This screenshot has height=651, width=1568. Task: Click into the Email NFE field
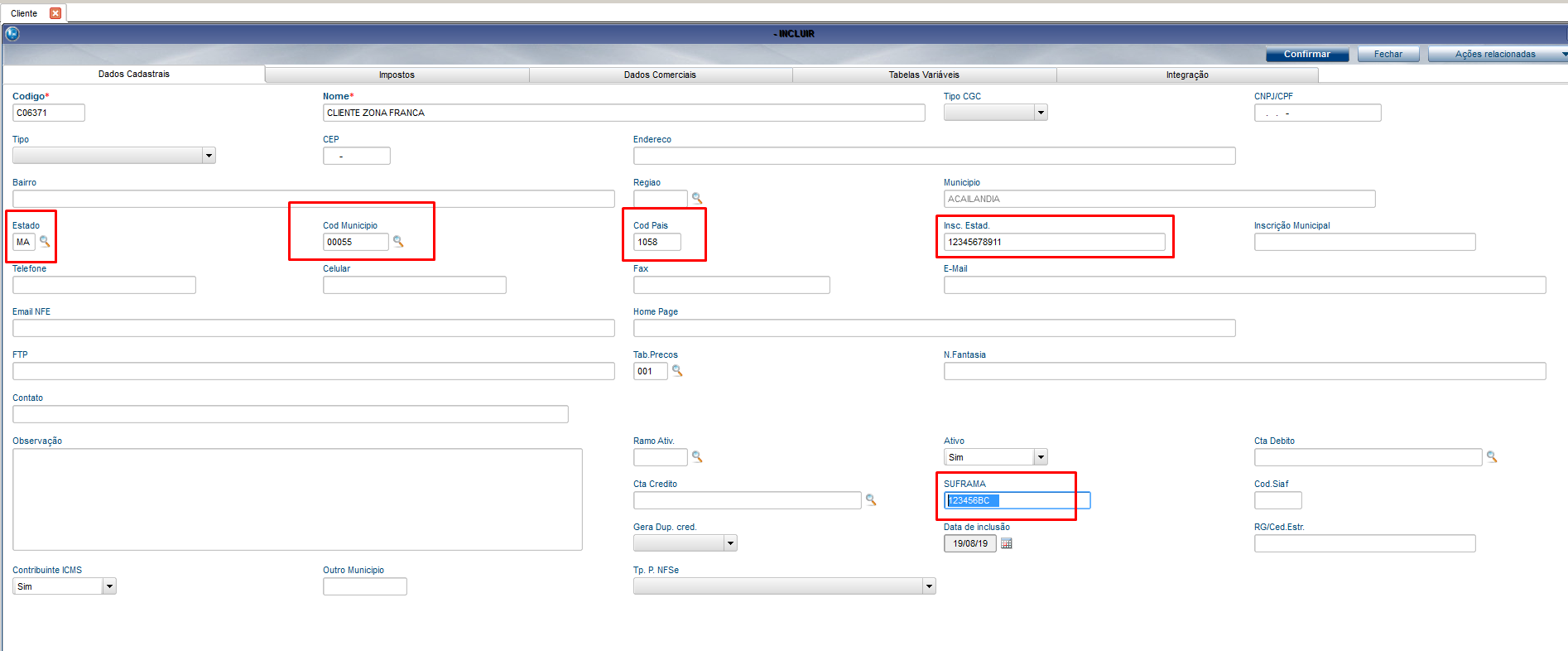point(314,328)
